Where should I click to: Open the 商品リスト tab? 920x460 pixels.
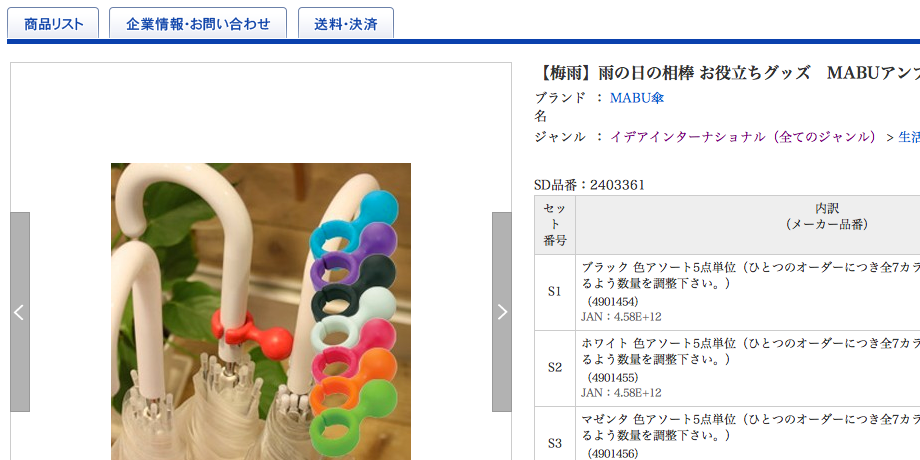(x=53, y=24)
